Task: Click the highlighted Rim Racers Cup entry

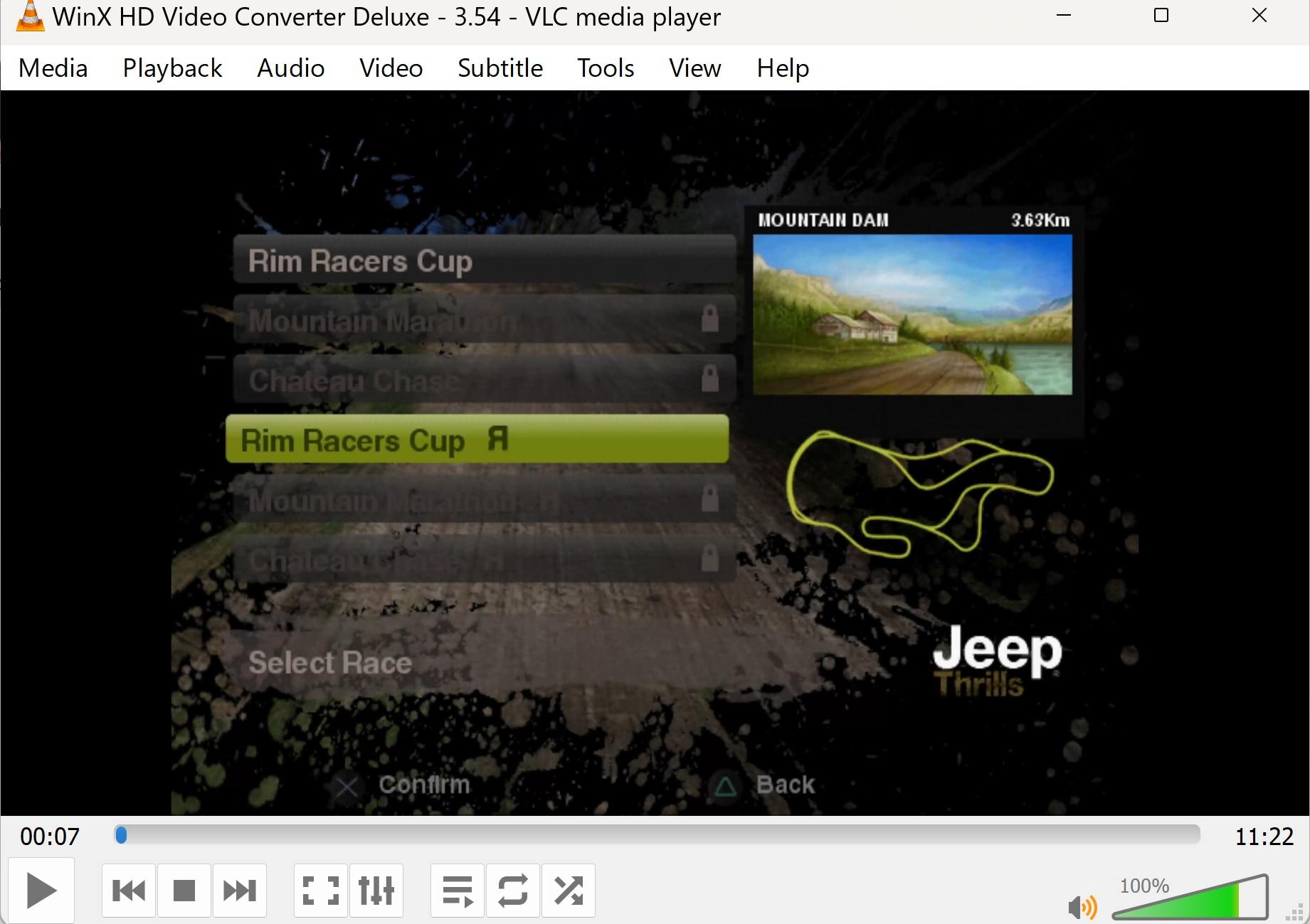Action: coord(477,440)
